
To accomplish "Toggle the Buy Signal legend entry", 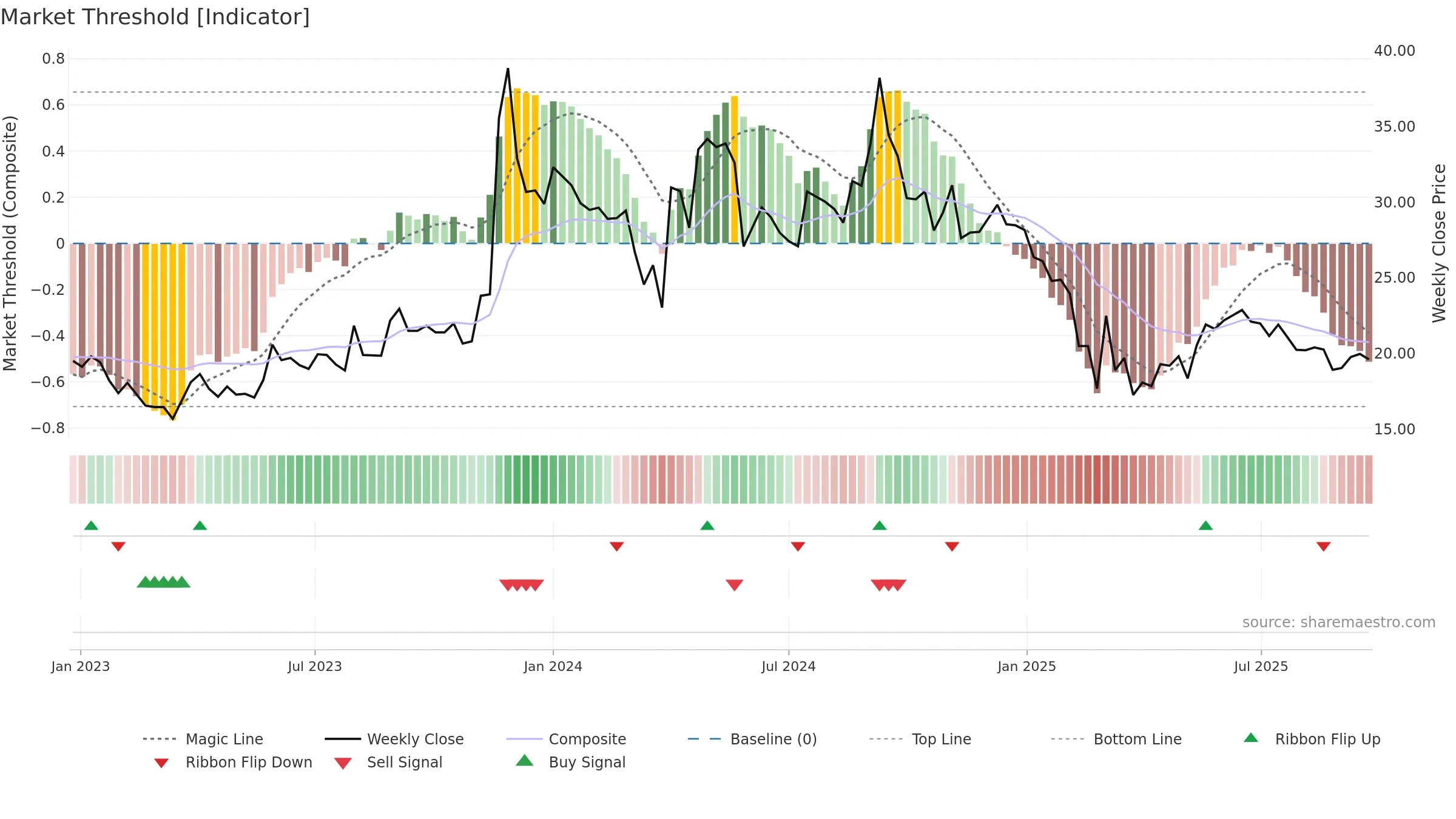I will pyautogui.click(x=570, y=762).
